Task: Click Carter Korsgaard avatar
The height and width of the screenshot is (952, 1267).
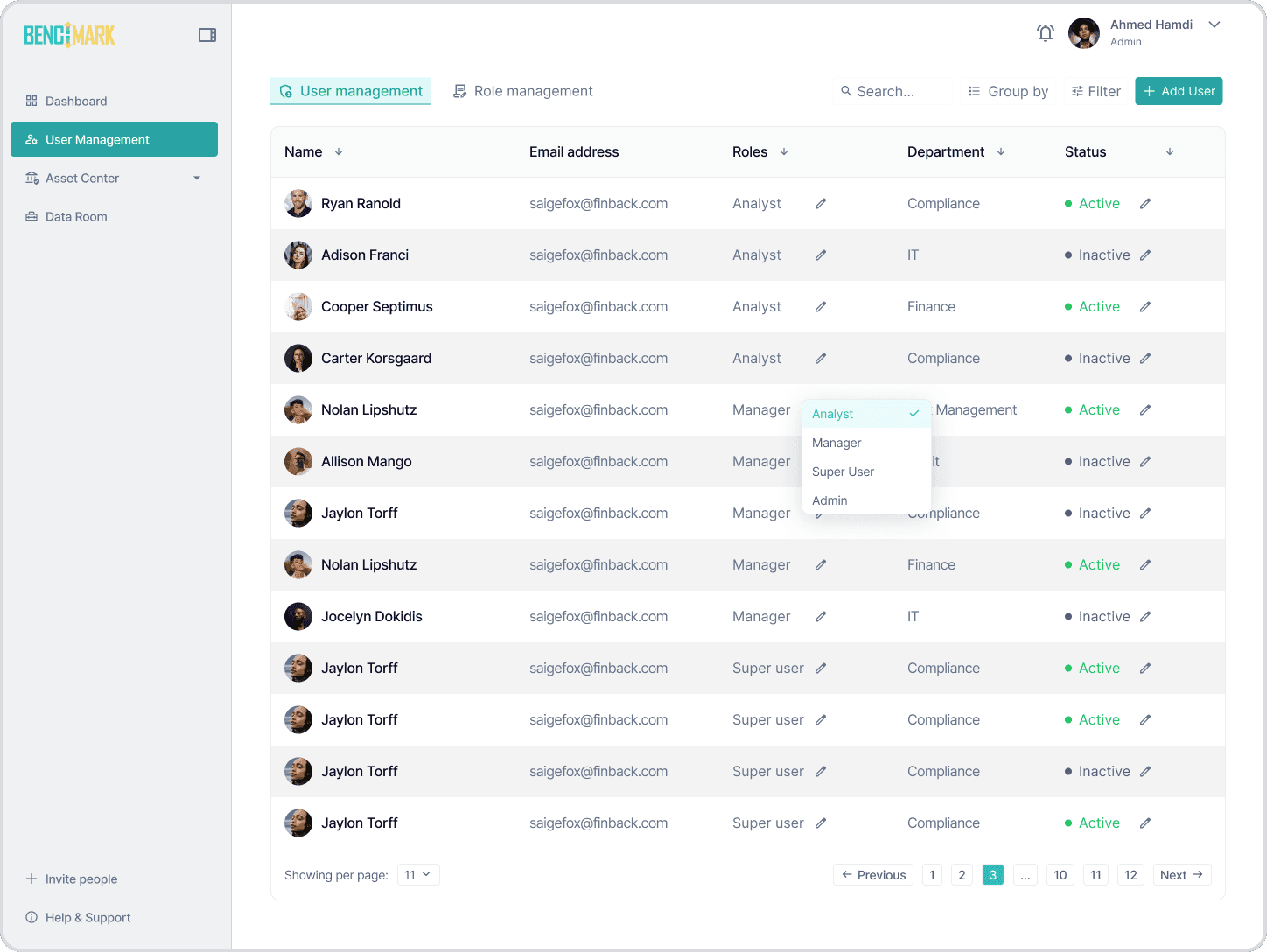Action: pos(298,358)
